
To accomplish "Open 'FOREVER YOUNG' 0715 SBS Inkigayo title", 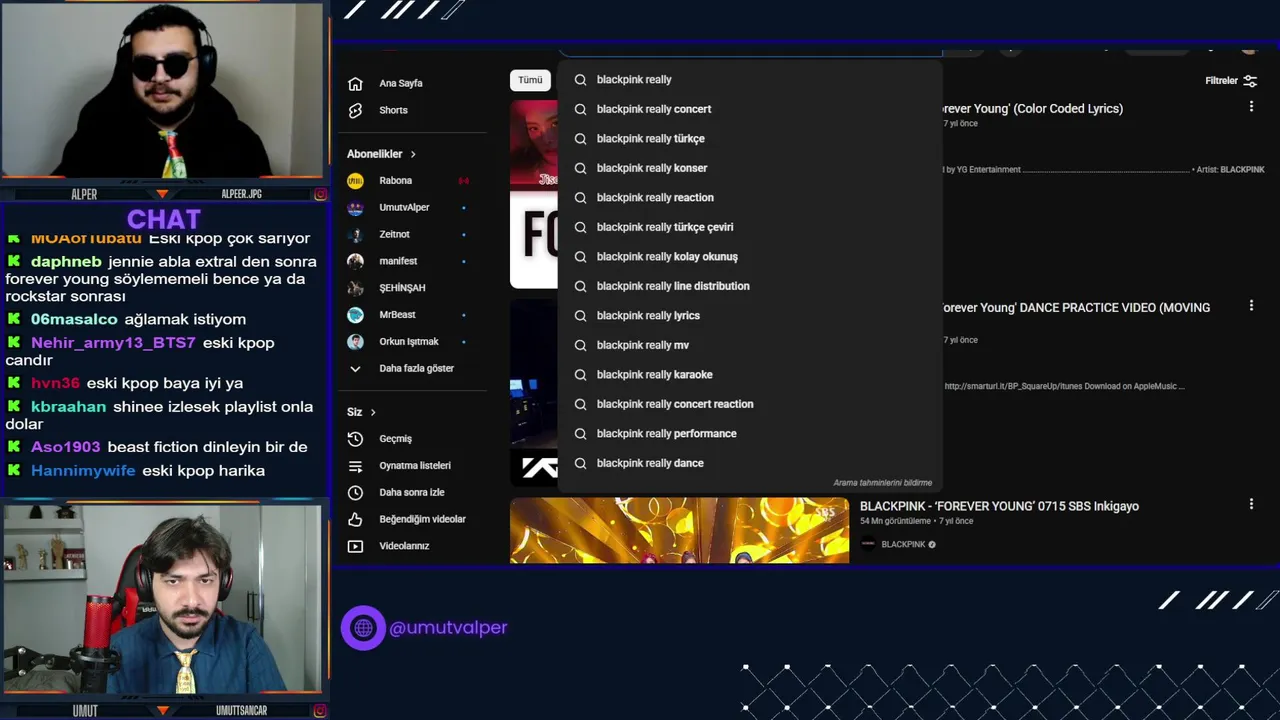I will [x=999, y=506].
